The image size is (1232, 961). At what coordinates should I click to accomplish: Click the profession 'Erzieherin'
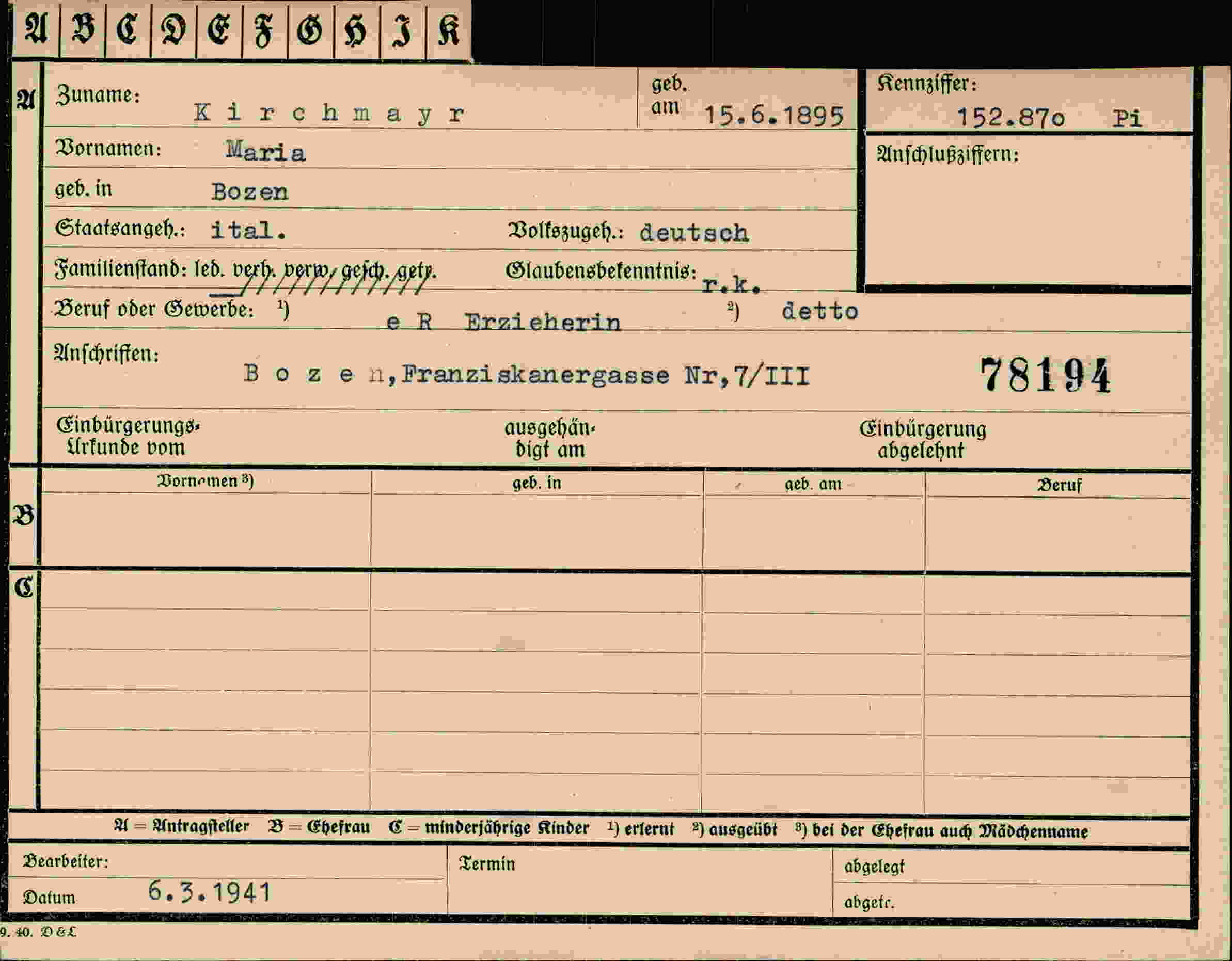click(543, 322)
